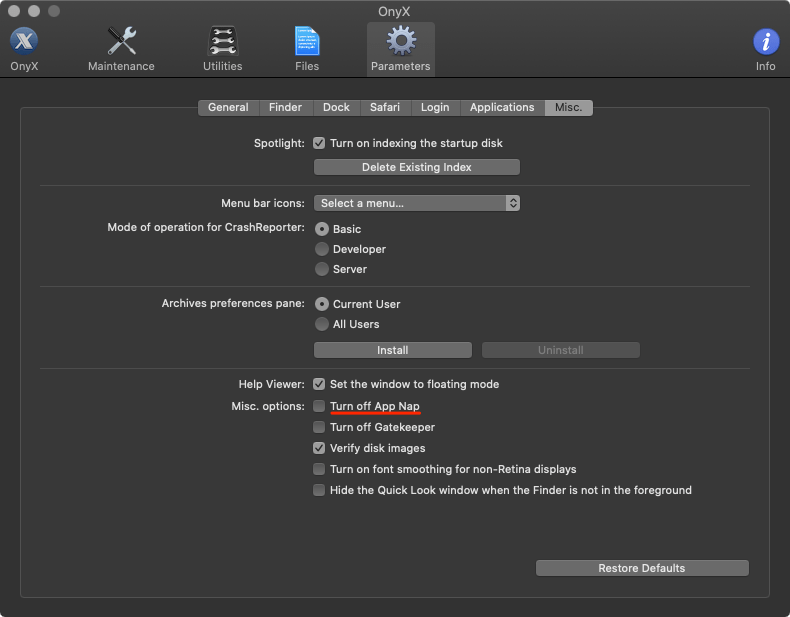Switch to the Dock tab
The width and height of the screenshot is (790, 617).
[x=336, y=107]
